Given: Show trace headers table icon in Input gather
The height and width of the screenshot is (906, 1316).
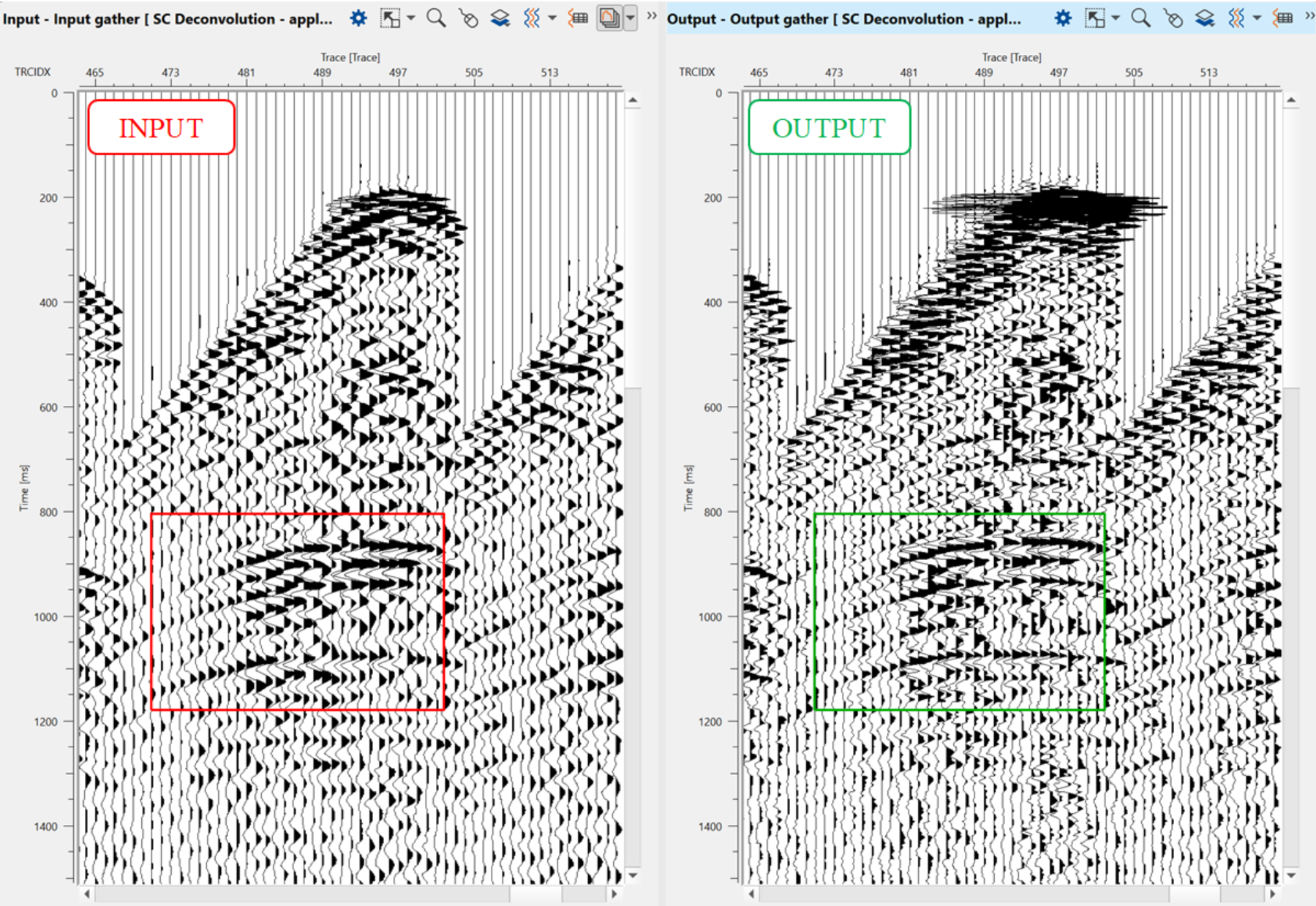Looking at the screenshot, I should click(578, 18).
